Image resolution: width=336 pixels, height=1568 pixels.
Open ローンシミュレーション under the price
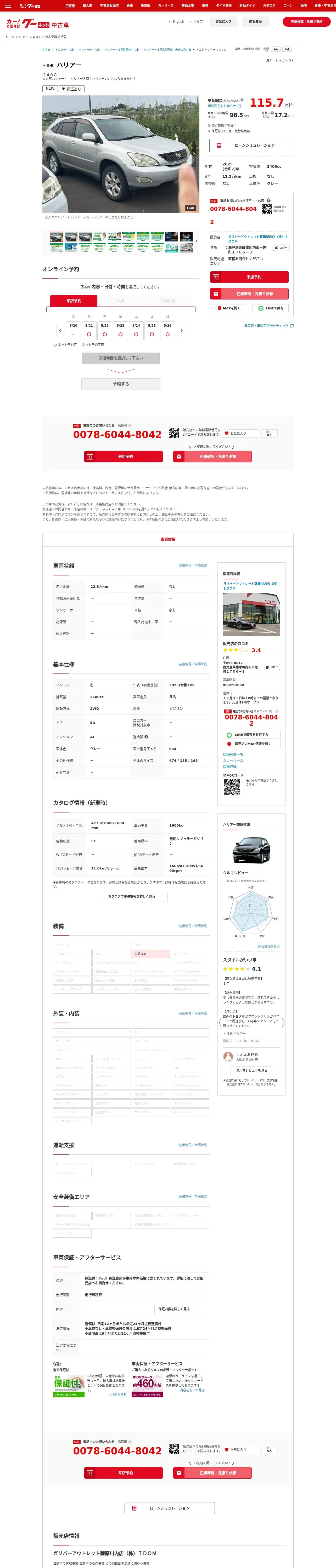[x=249, y=146]
